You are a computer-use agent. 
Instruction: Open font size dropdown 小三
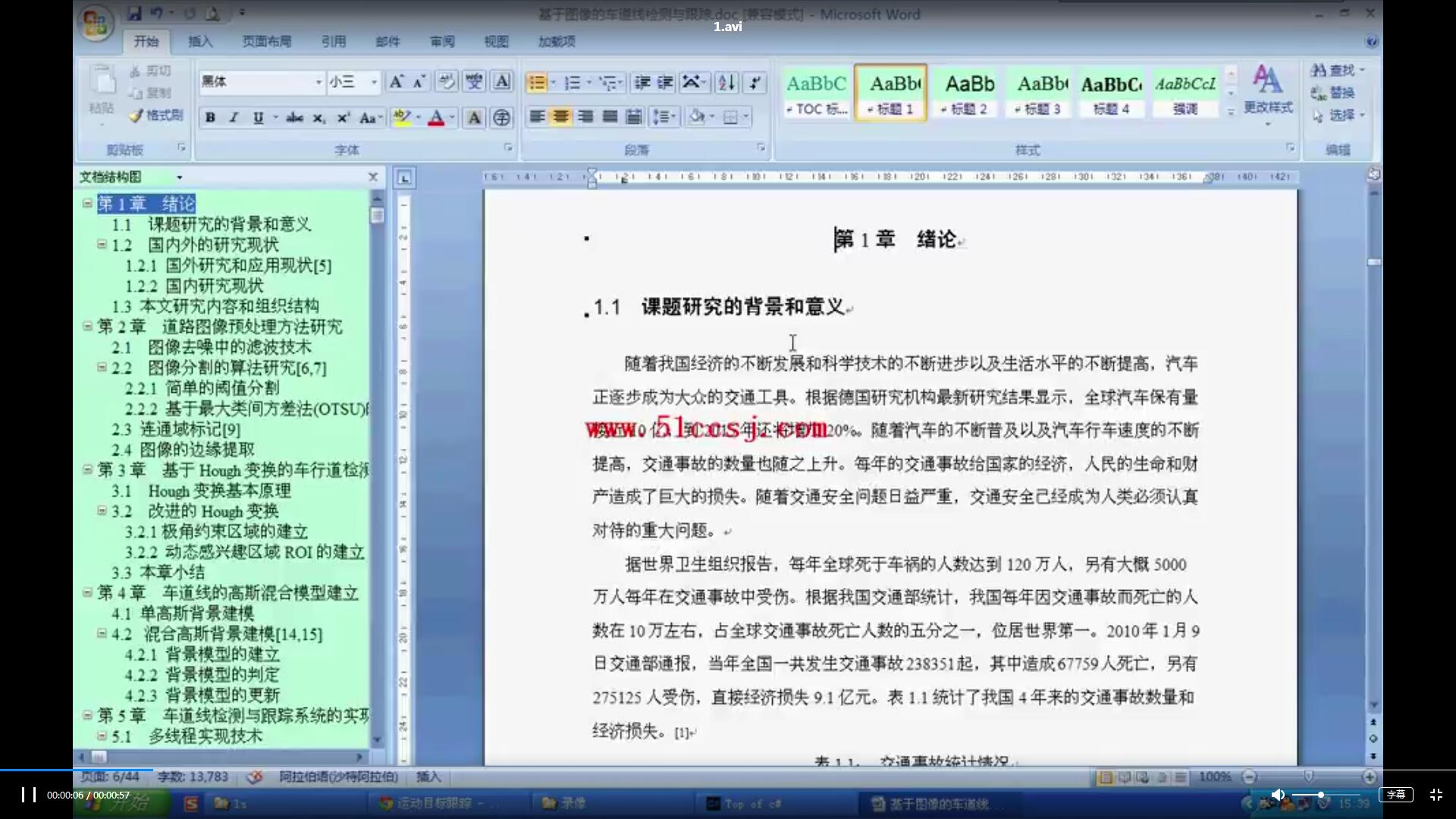[x=374, y=82]
